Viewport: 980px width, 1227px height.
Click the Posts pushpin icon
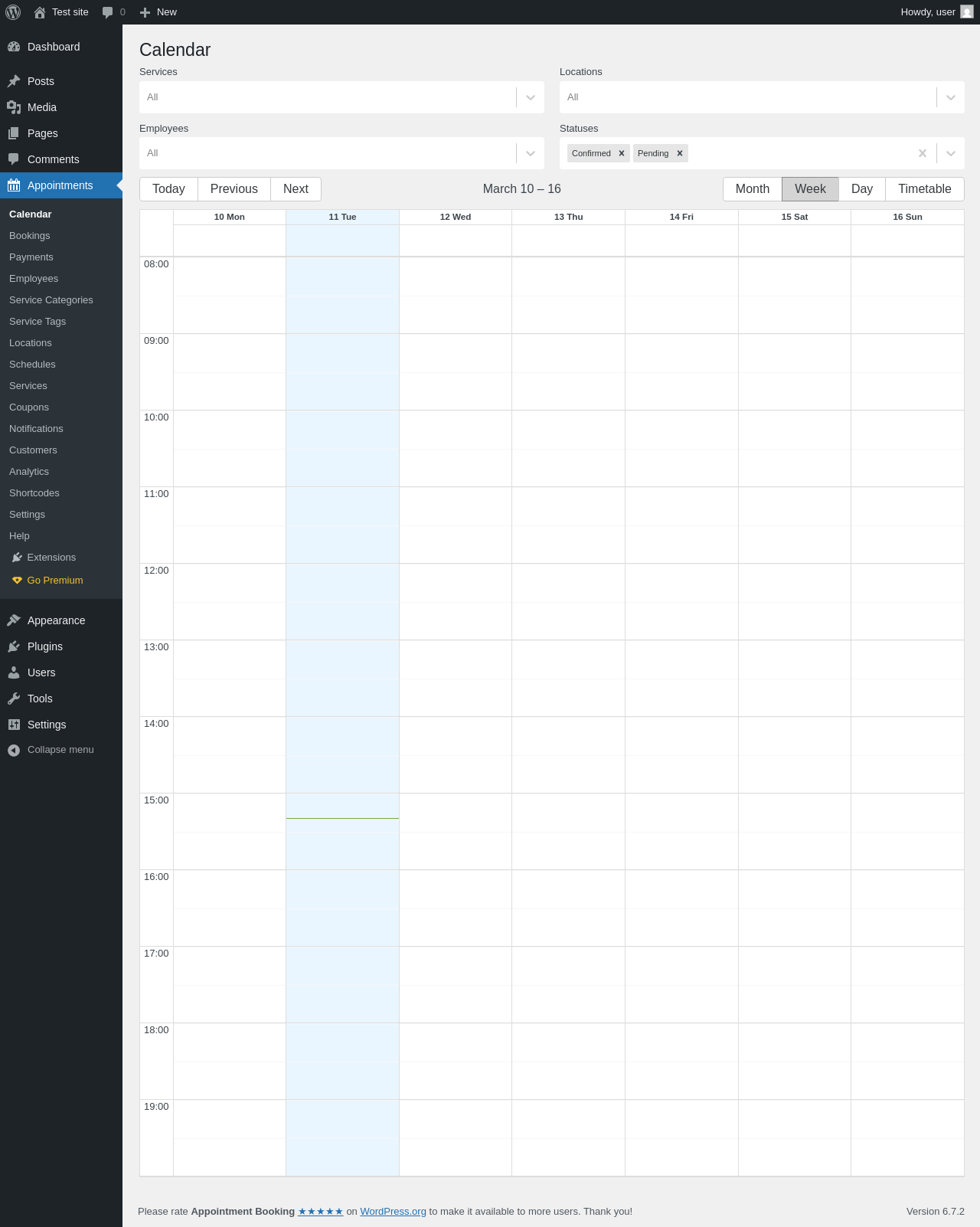pos(14,81)
